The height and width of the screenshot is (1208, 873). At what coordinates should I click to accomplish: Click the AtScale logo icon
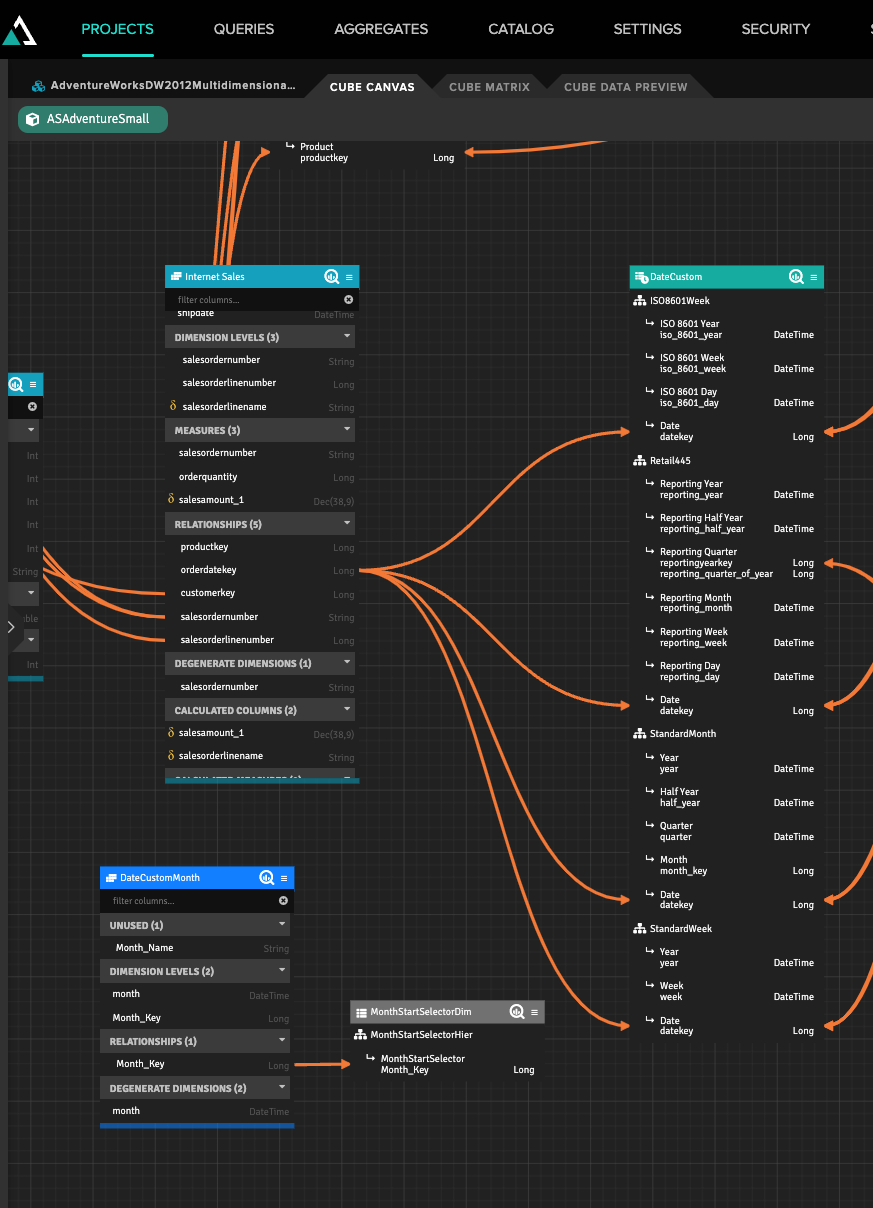(x=19, y=30)
